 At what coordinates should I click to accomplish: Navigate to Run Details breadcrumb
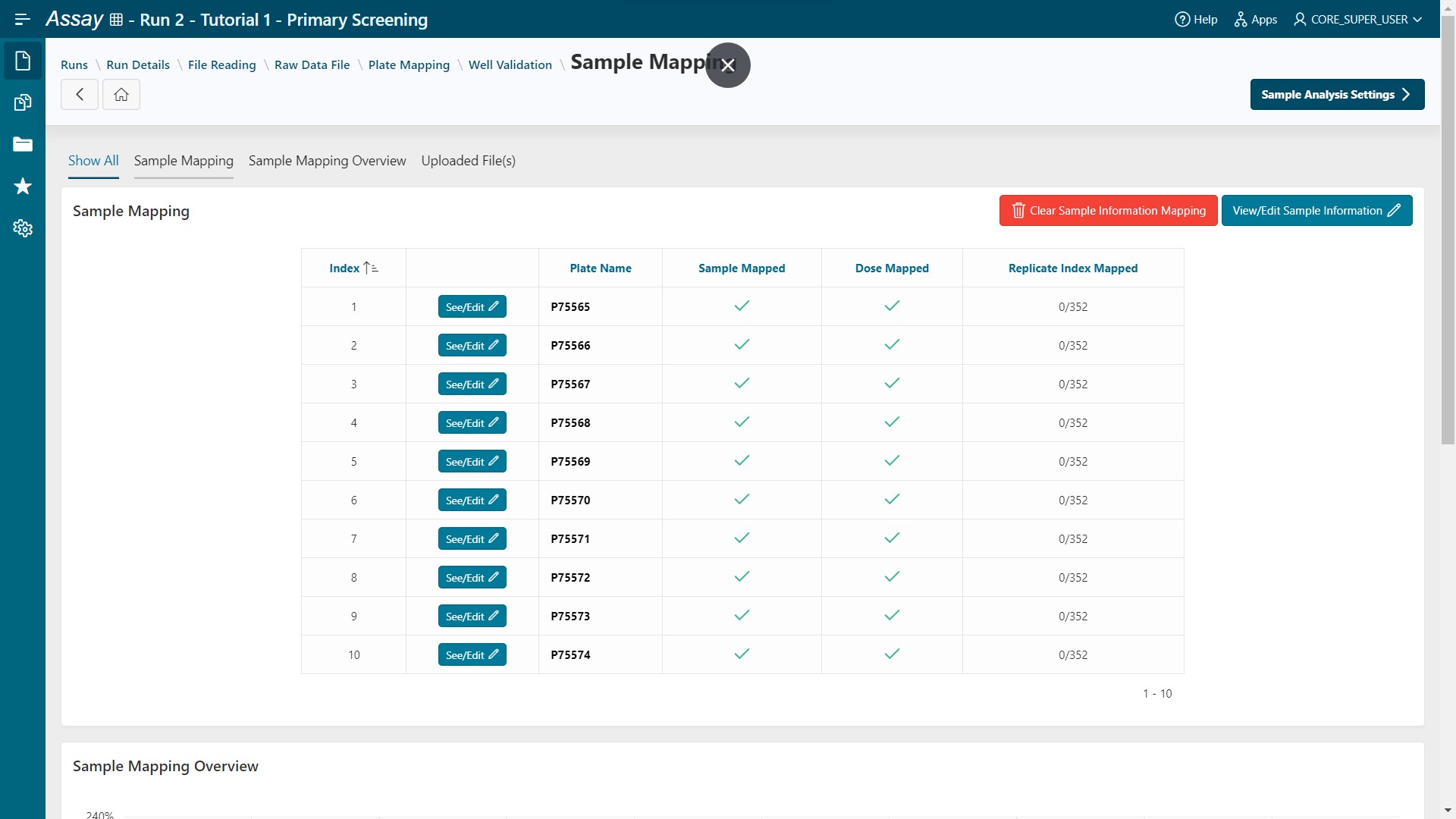(138, 65)
